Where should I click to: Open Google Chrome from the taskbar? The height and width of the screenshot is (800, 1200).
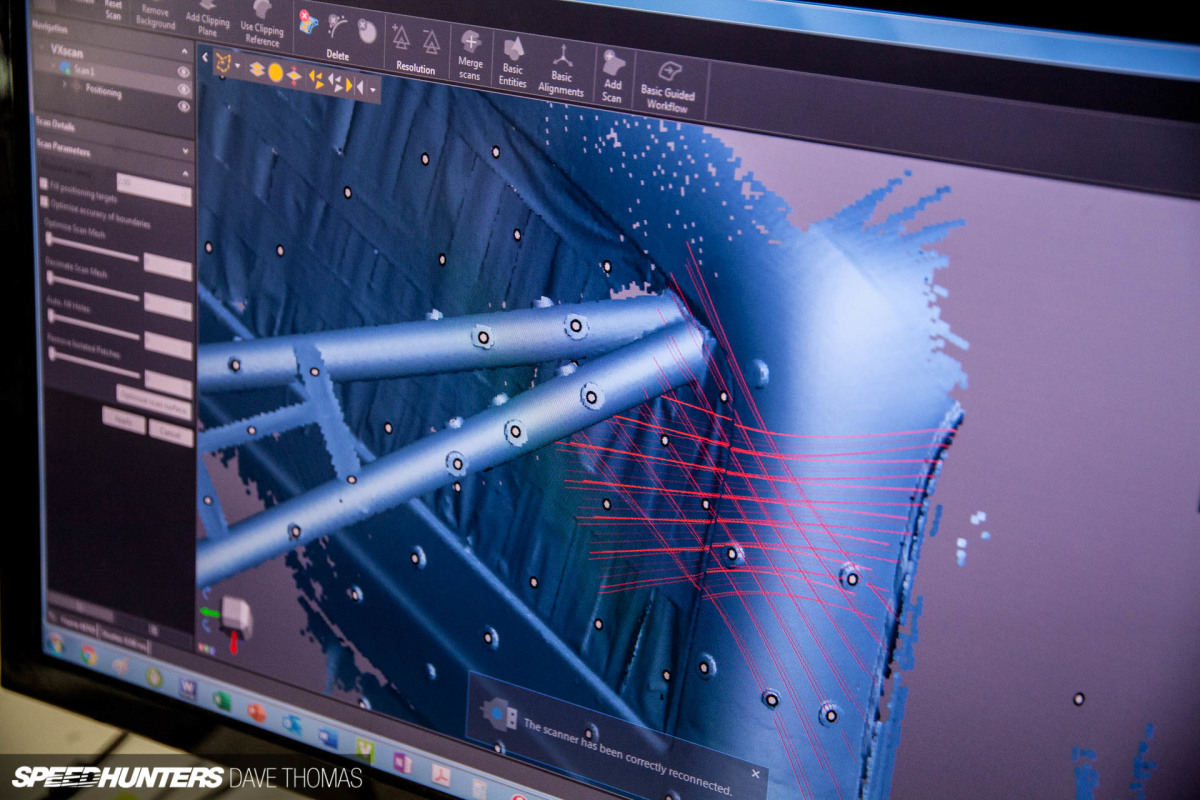[88, 655]
